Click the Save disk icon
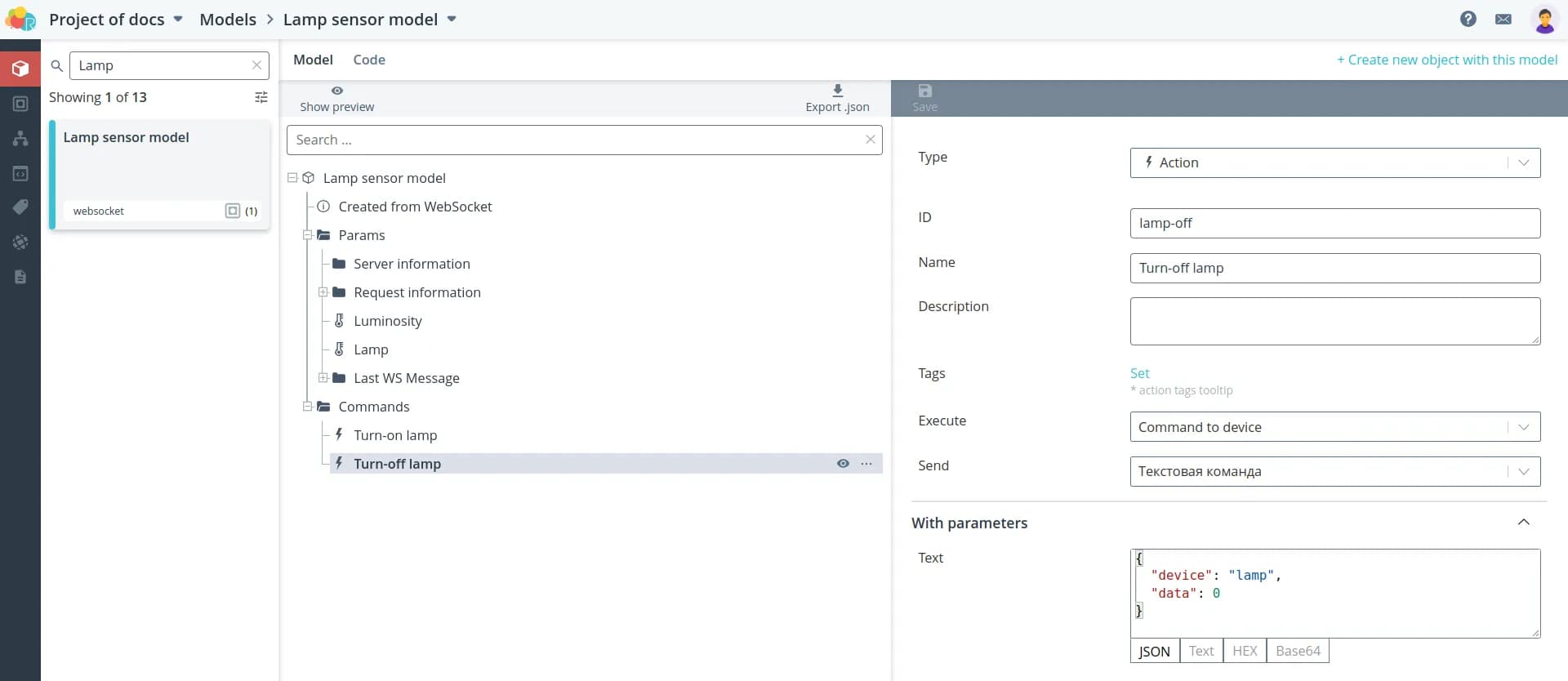 coord(924,91)
